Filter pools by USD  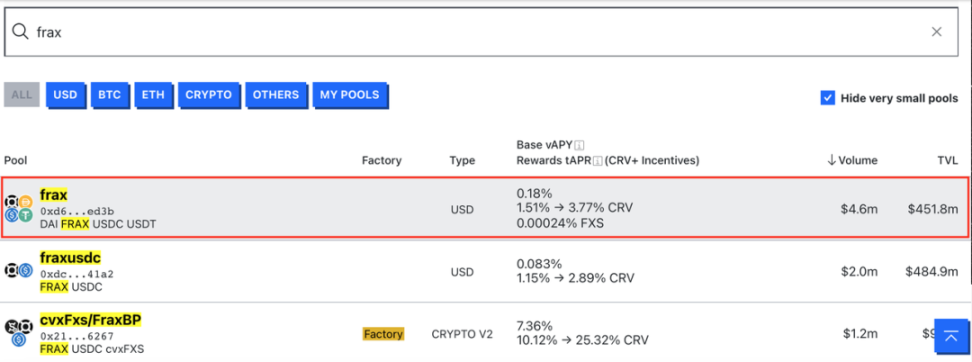click(66, 95)
